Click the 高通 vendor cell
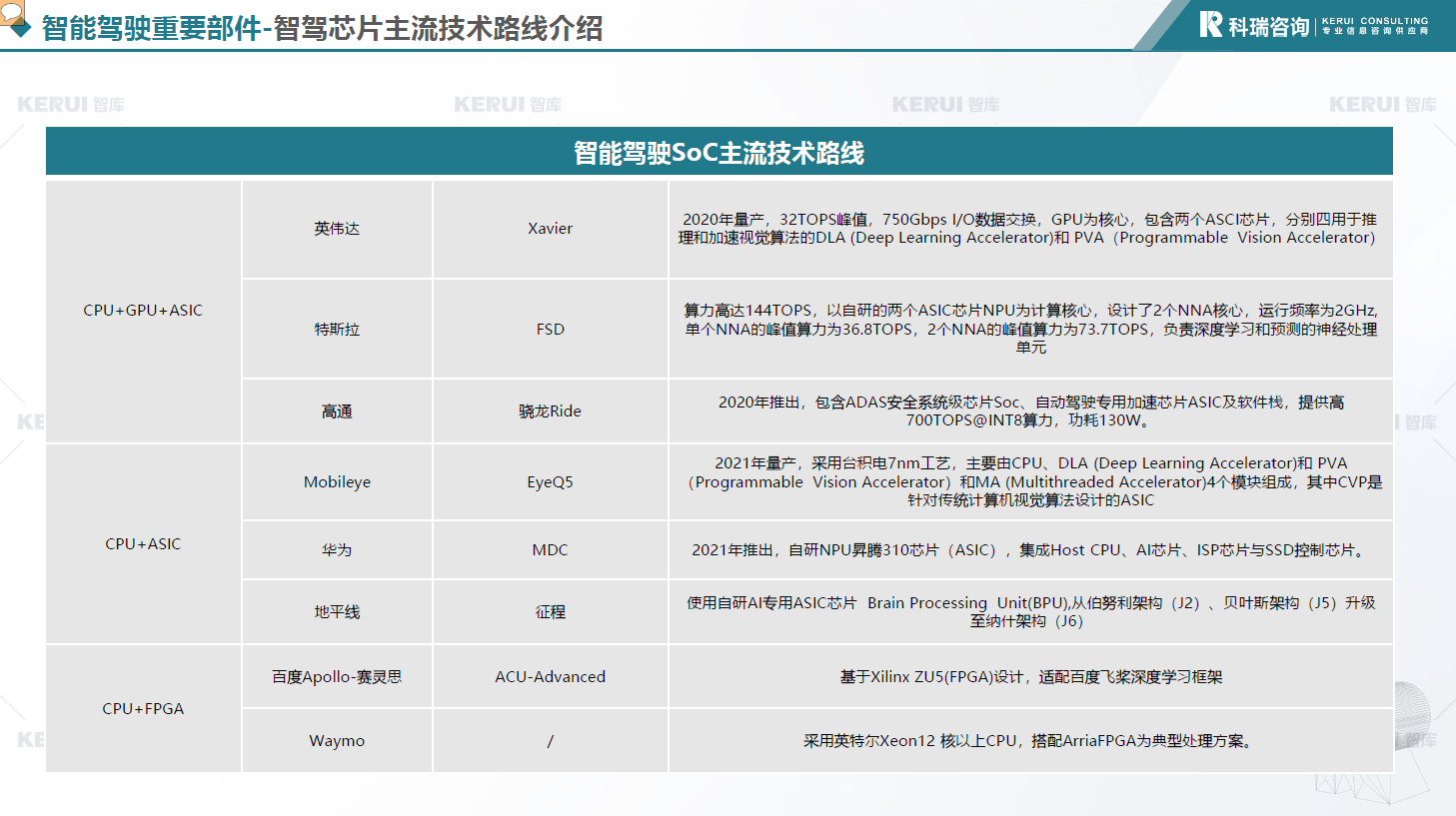Screen dimensions: 1456x816 point(337,410)
